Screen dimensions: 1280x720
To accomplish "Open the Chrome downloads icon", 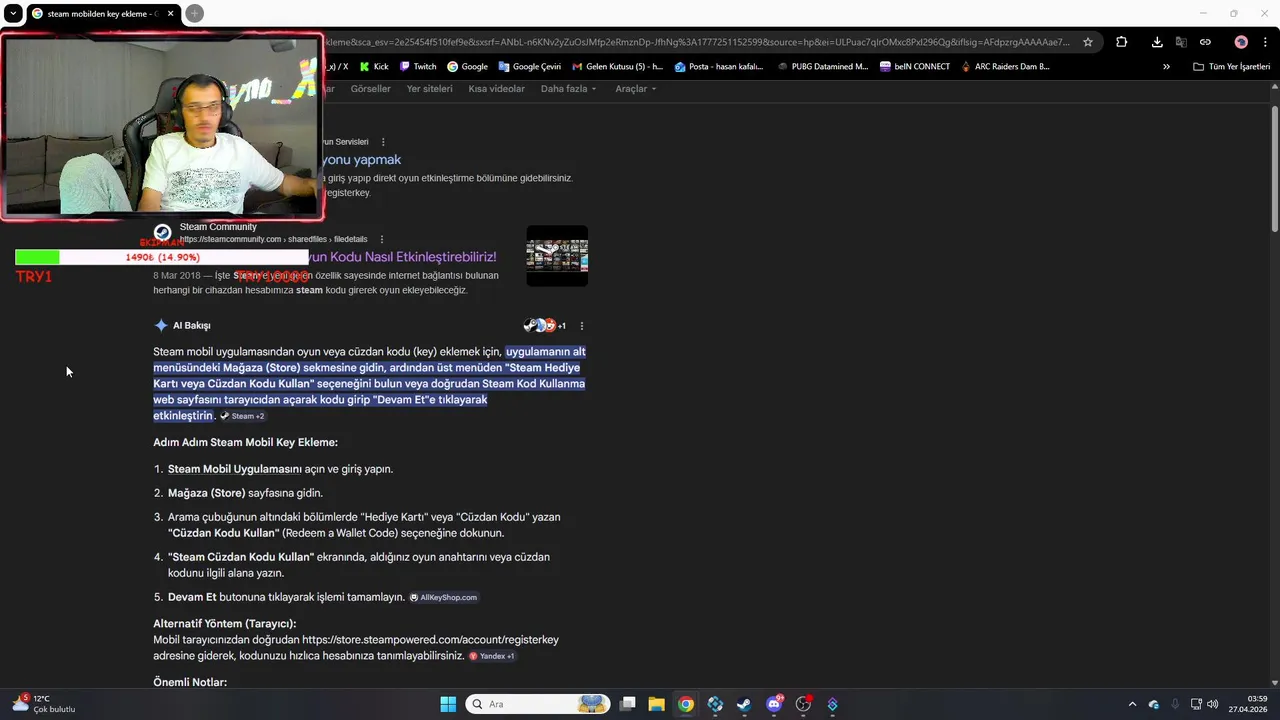I will coord(1157,42).
